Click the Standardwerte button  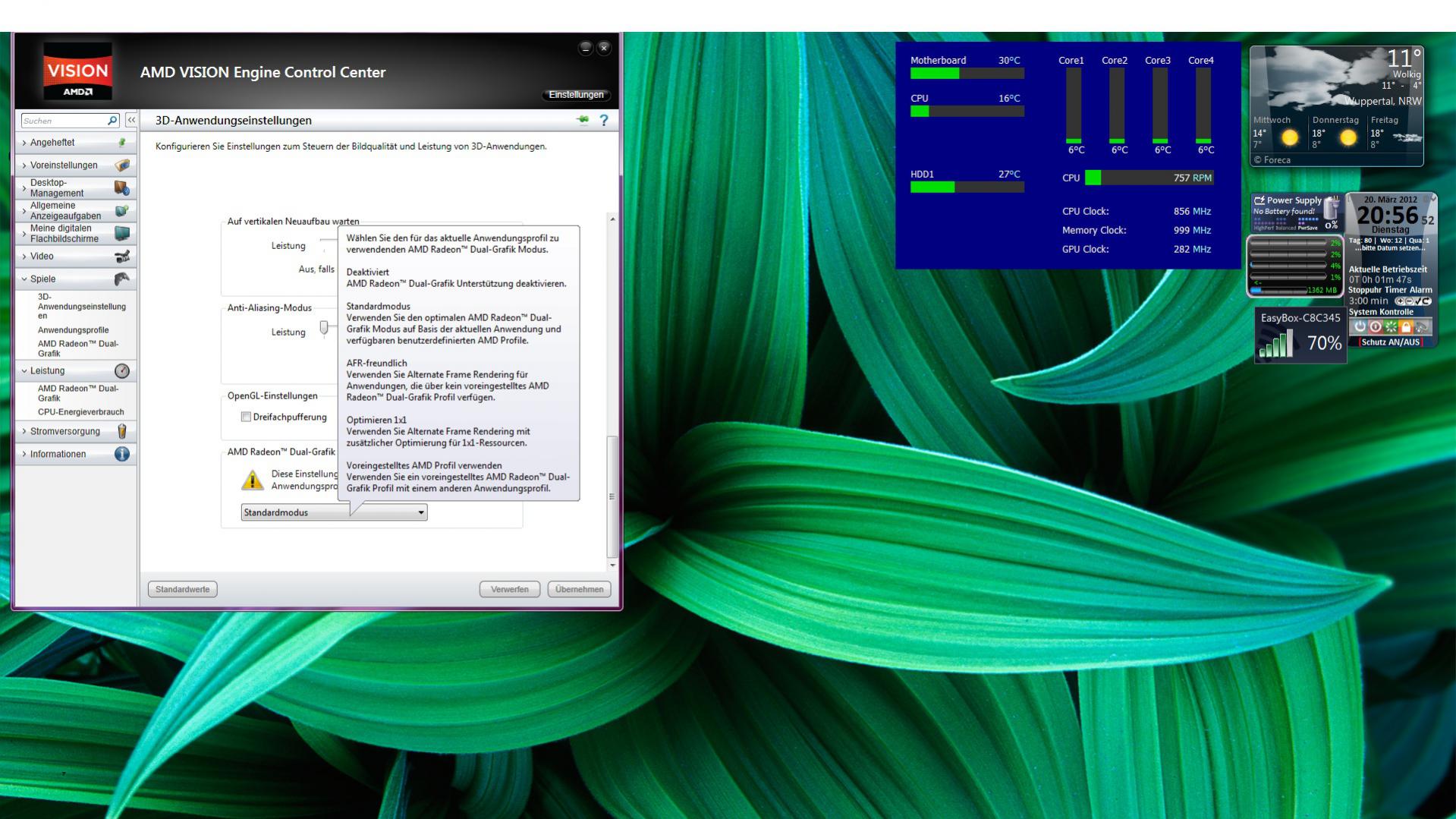point(182,589)
